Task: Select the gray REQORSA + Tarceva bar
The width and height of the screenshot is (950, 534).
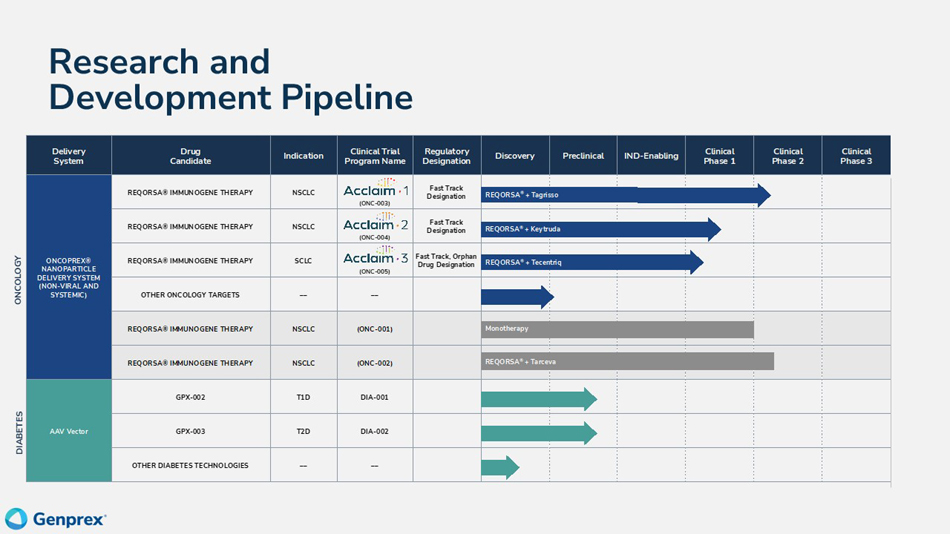Action: [x=627, y=361]
